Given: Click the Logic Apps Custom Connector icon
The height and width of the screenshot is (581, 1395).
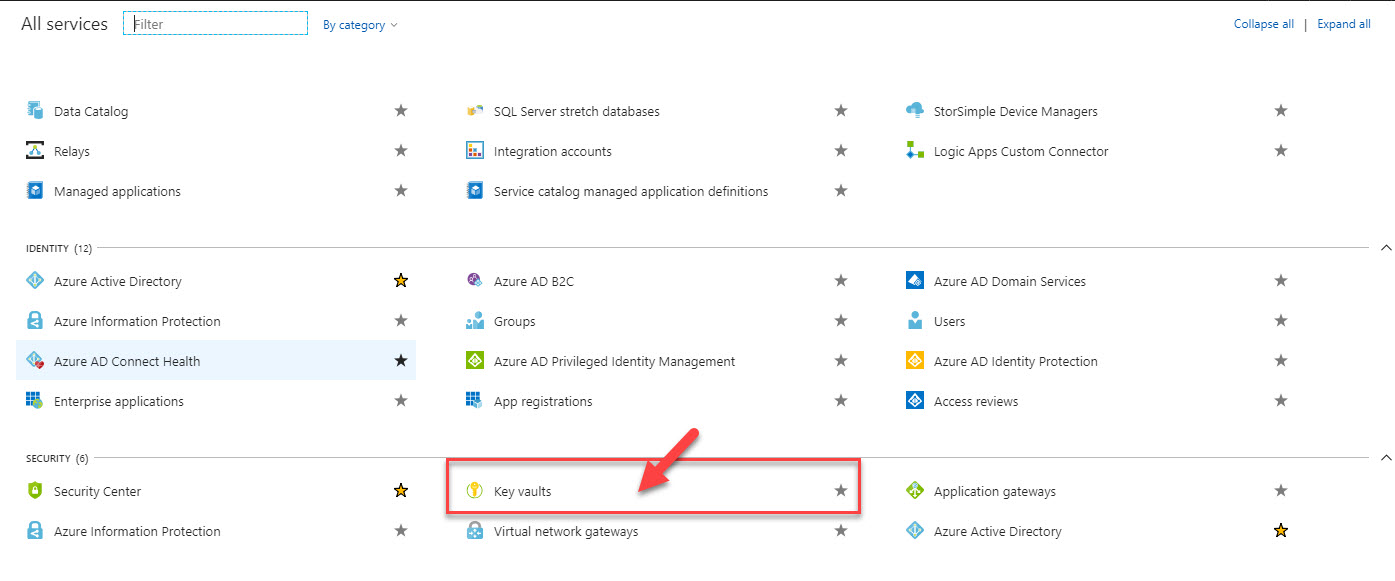Looking at the screenshot, I should pos(915,151).
